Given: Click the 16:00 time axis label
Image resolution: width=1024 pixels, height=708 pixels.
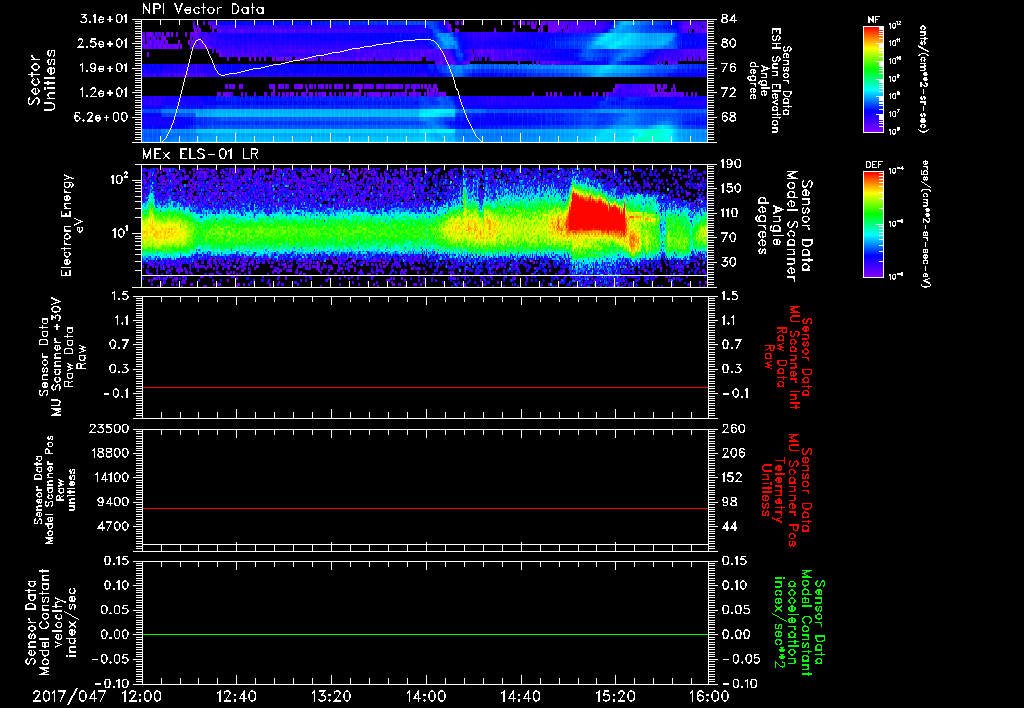Looking at the screenshot, I should click(709, 697).
